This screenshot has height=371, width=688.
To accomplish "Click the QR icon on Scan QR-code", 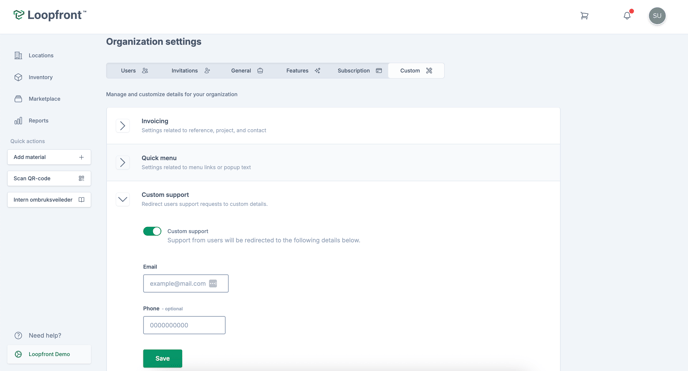I will coord(81,178).
